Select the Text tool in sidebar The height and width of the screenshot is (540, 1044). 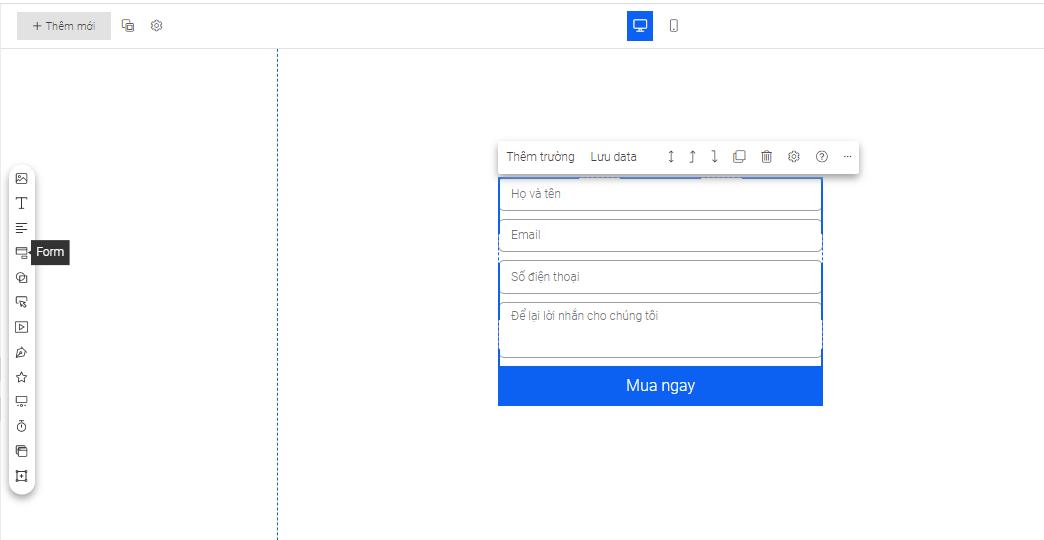coord(21,203)
